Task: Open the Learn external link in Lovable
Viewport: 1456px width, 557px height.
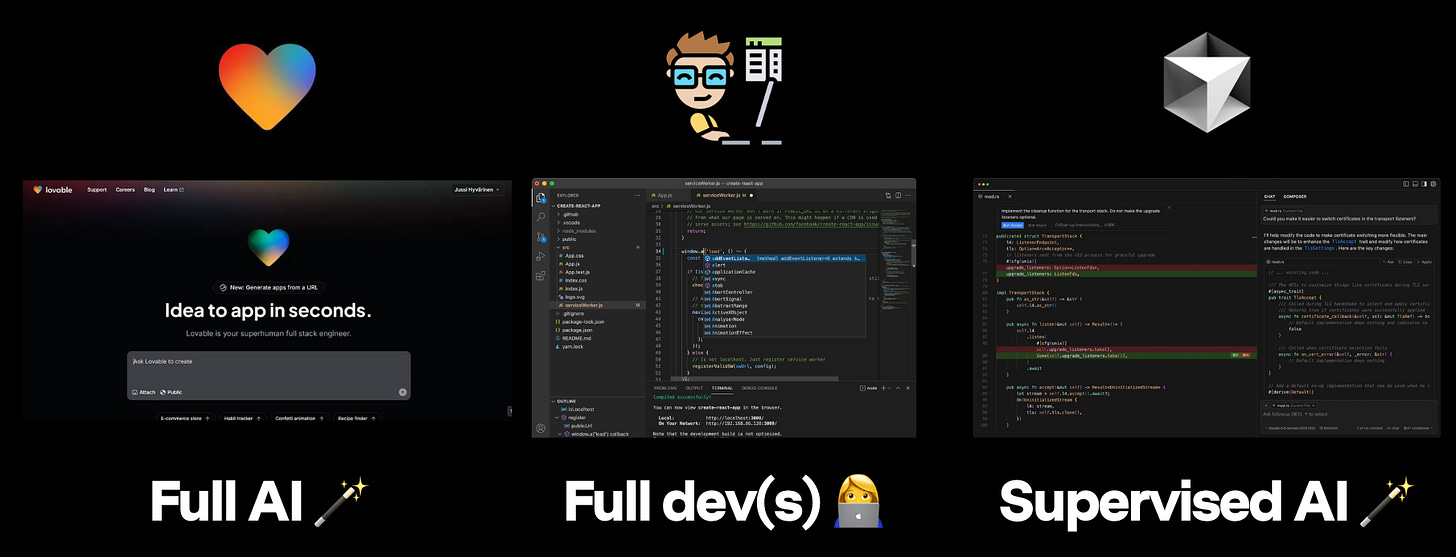Action: click(x=173, y=189)
